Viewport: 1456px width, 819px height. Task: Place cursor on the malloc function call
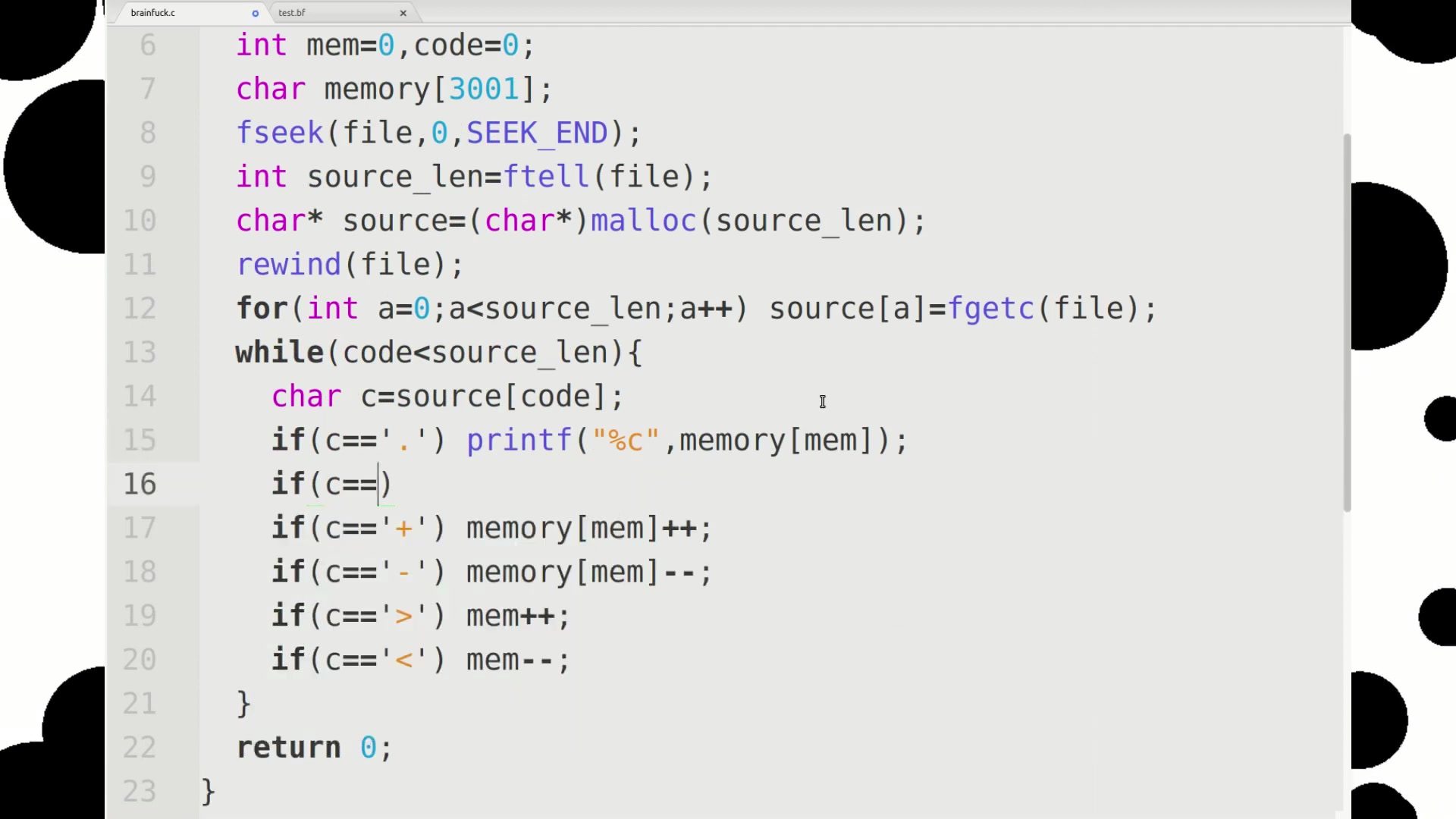(643, 221)
